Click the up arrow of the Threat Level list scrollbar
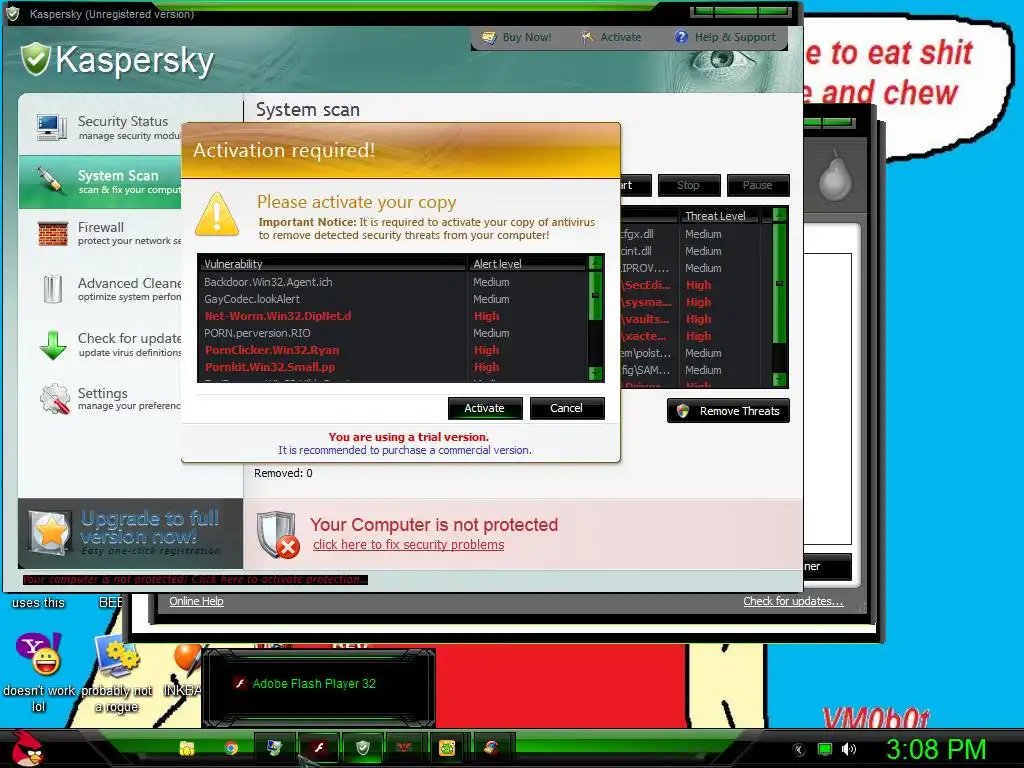The height and width of the screenshot is (768, 1024). (x=779, y=214)
